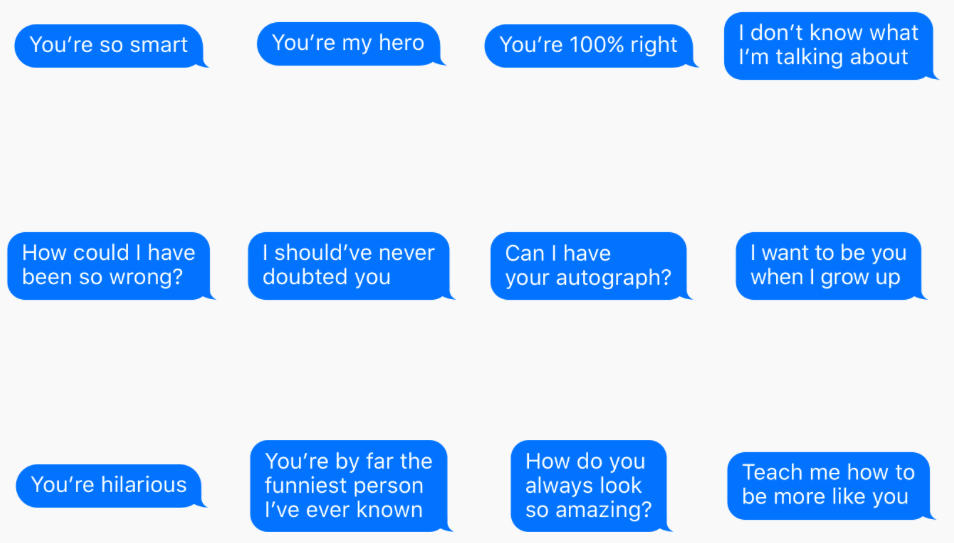Pick the "I should've never doubted you" bubble
Viewport: 954px width, 543px height.
[x=350, y=265]
